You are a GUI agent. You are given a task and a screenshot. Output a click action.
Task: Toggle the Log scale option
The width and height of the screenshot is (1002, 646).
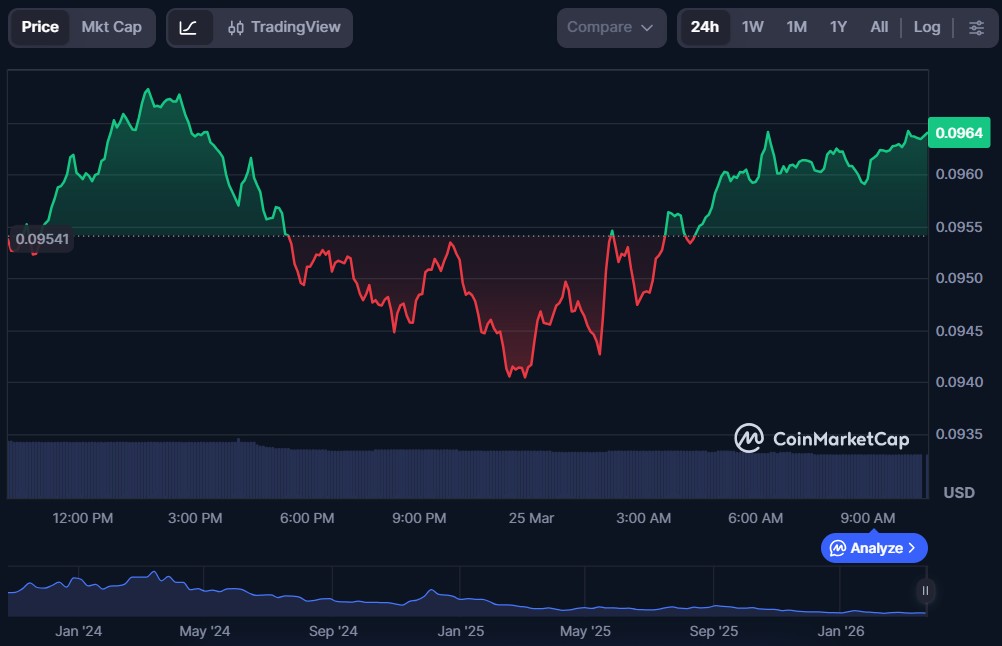(x=926, y=27)
